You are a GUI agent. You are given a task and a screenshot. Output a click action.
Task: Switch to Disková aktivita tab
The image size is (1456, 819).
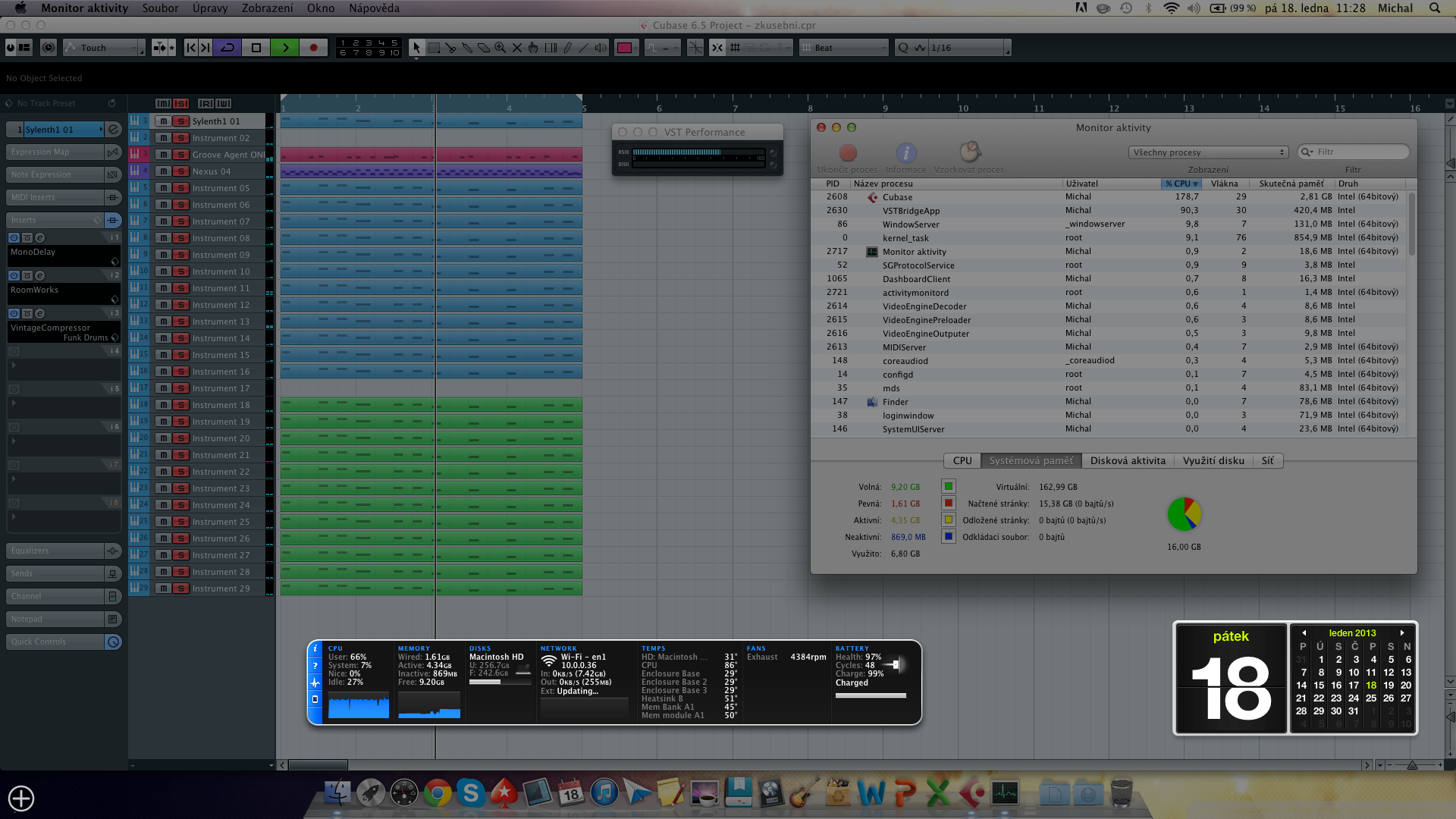click(x=1127, y=460)
